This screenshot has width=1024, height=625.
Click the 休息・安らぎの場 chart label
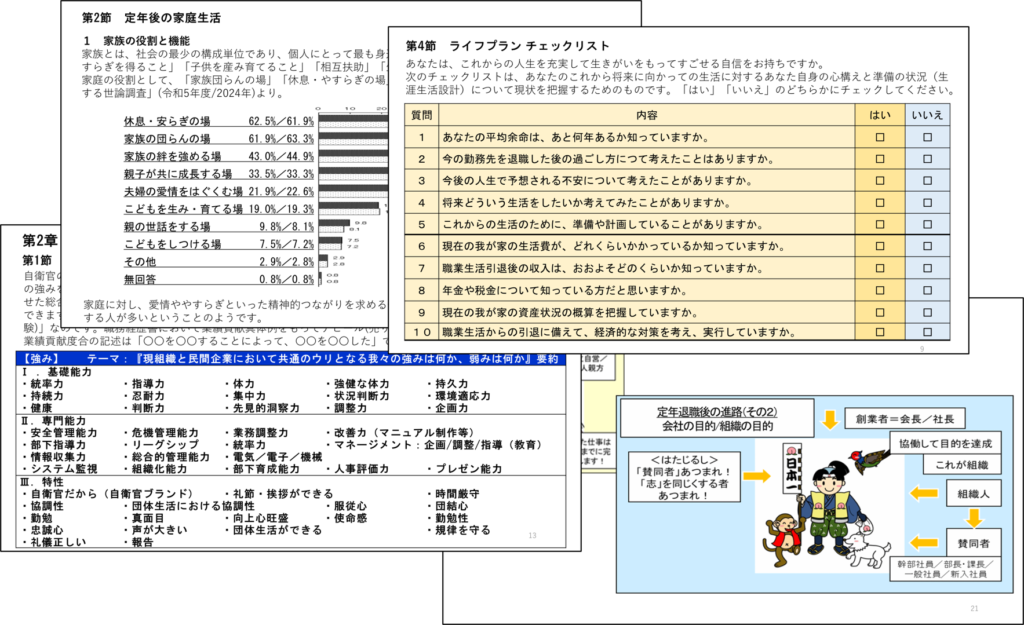click(x=167, y=121)
